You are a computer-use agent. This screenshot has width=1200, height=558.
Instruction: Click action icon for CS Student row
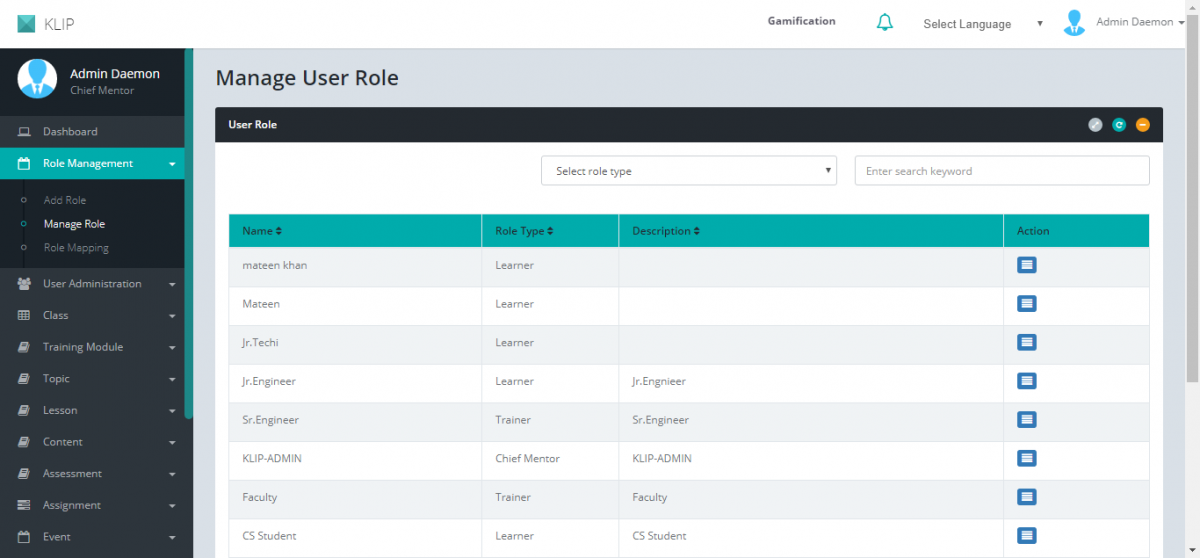coord(1026,535)
